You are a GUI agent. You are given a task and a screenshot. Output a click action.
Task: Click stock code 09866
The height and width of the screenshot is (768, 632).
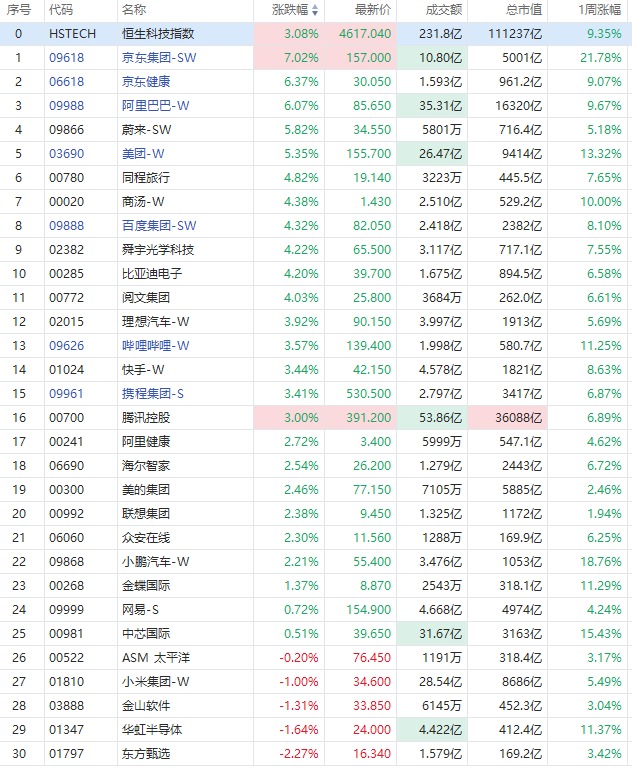[67, 130]
